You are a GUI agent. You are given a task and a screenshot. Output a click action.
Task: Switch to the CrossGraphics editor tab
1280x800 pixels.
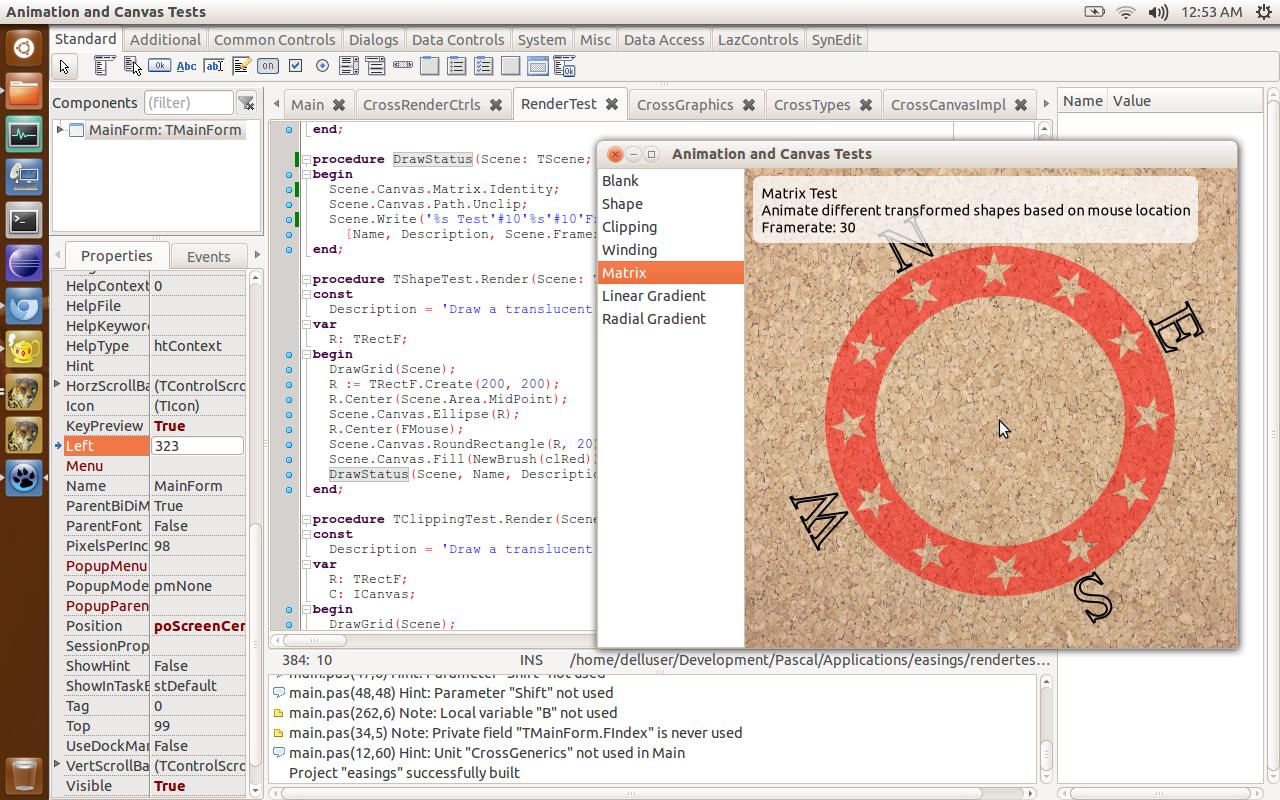tap(685, 105)
